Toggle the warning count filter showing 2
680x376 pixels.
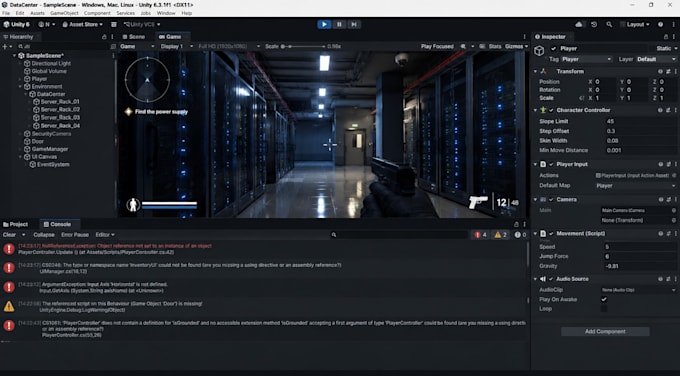[500, 235]
